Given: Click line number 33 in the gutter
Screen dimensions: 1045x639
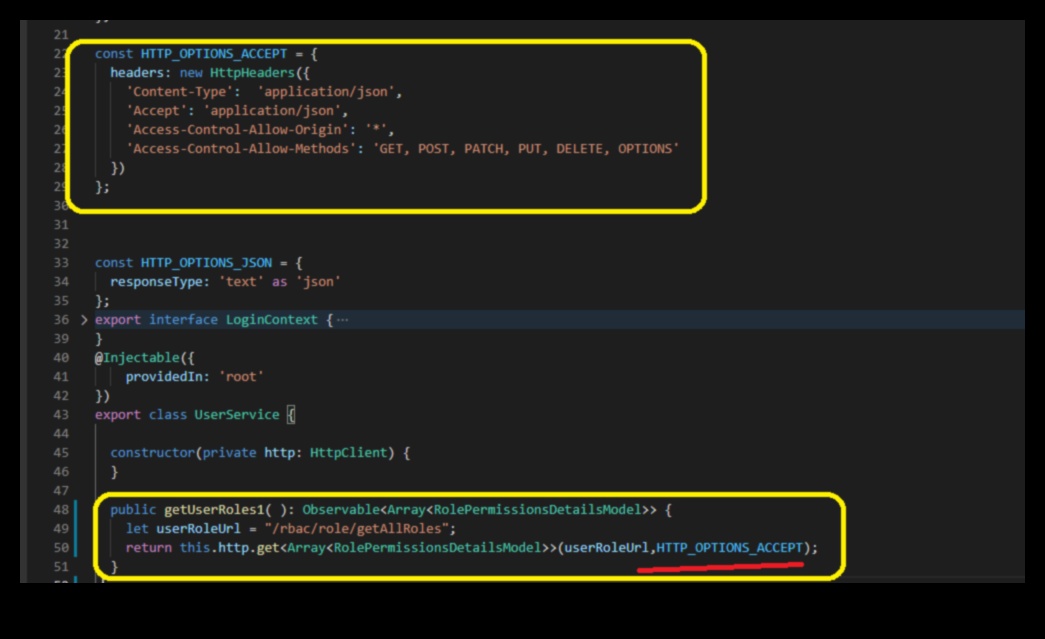Looking at the screenshot, I should [x=61, y=263].
